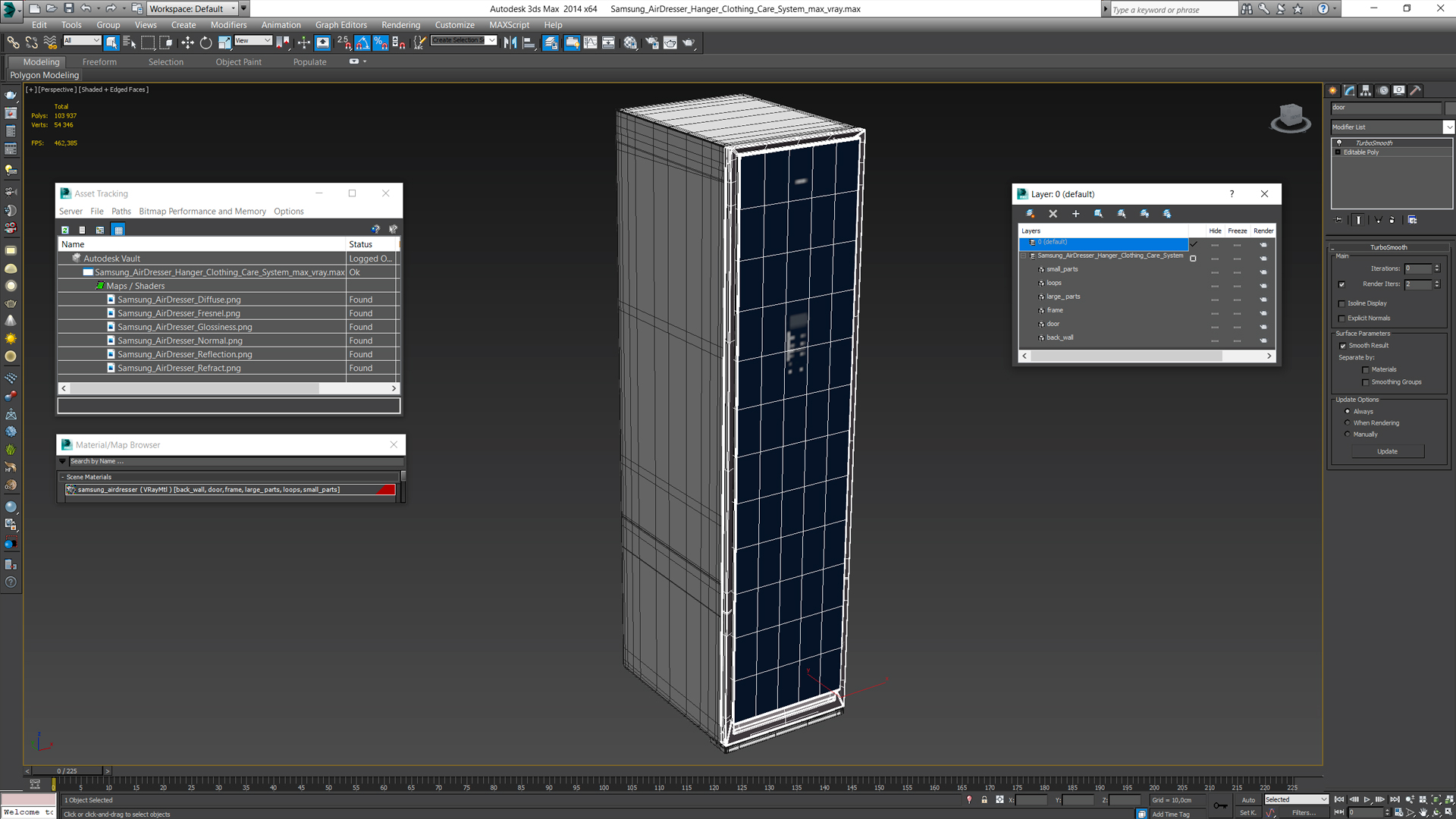This screenshot has height=819, width=1456.
Task: Go to End of animation
Action: (1395, 799)
